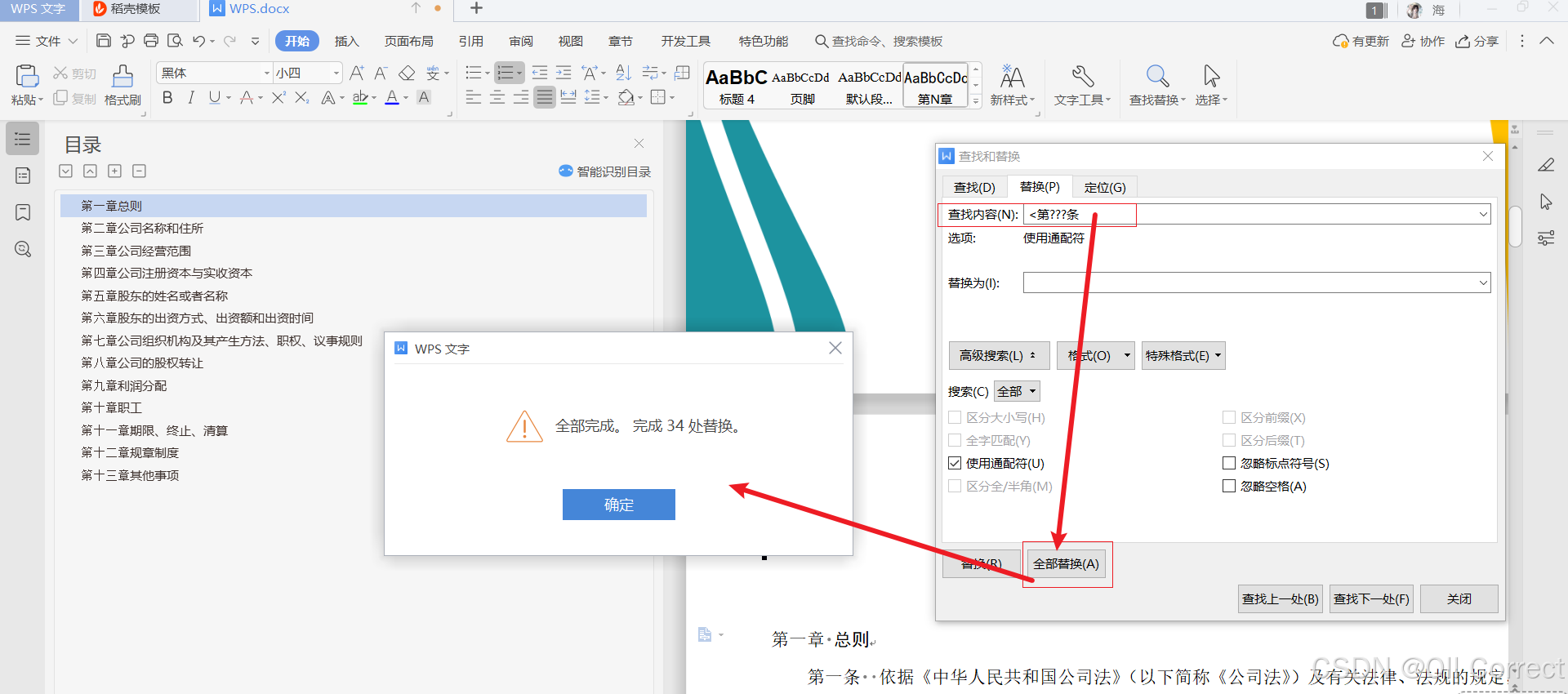Click the Undo icon

click(x=198, y=41)
